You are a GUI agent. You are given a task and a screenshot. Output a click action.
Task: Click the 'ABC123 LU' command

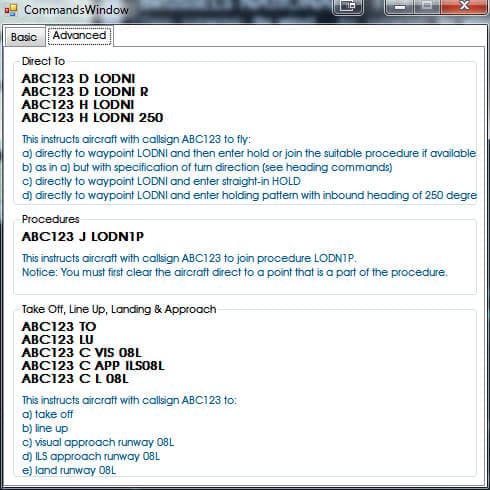pyautogui.click(x=58, y=340)
